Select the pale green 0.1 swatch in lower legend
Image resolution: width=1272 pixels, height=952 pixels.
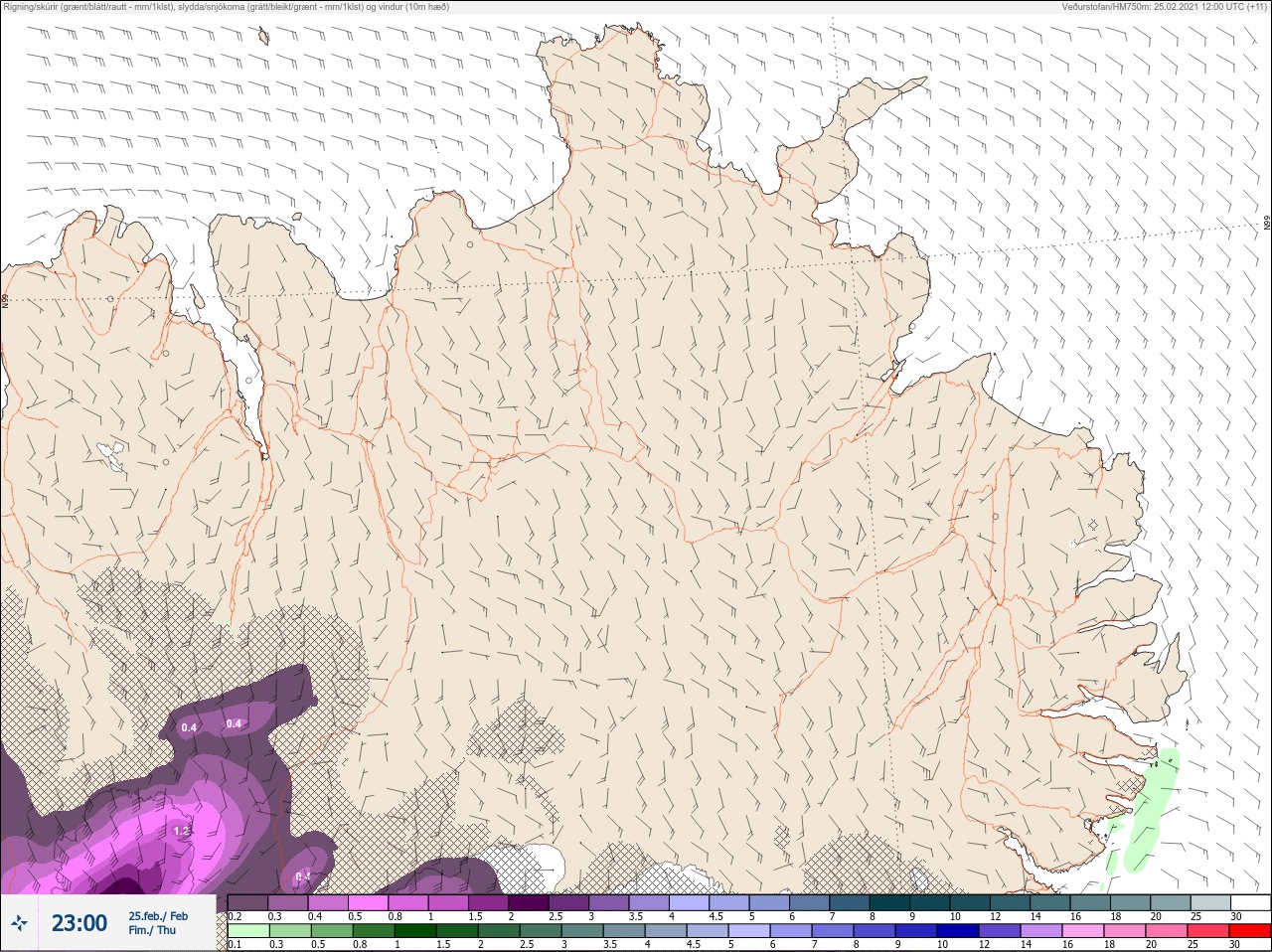coord(249,931)
